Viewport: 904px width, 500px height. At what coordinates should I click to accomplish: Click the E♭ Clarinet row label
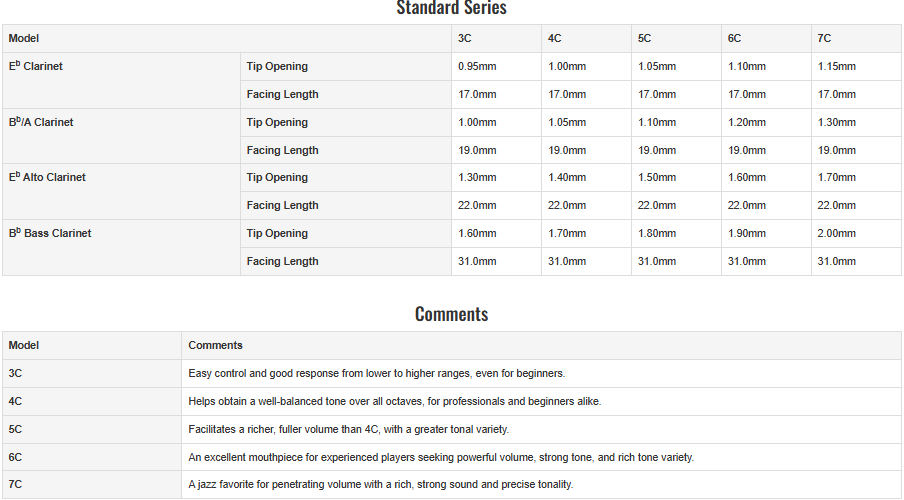[36, 66]
